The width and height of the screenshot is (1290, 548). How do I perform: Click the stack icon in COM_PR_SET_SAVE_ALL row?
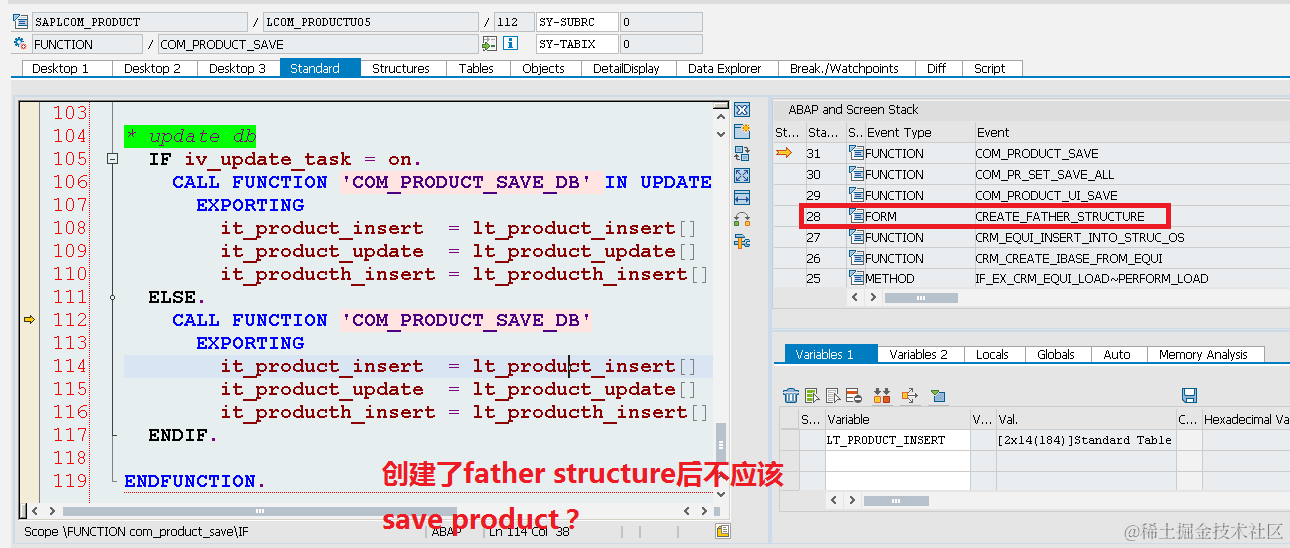[x=856, y=174]
